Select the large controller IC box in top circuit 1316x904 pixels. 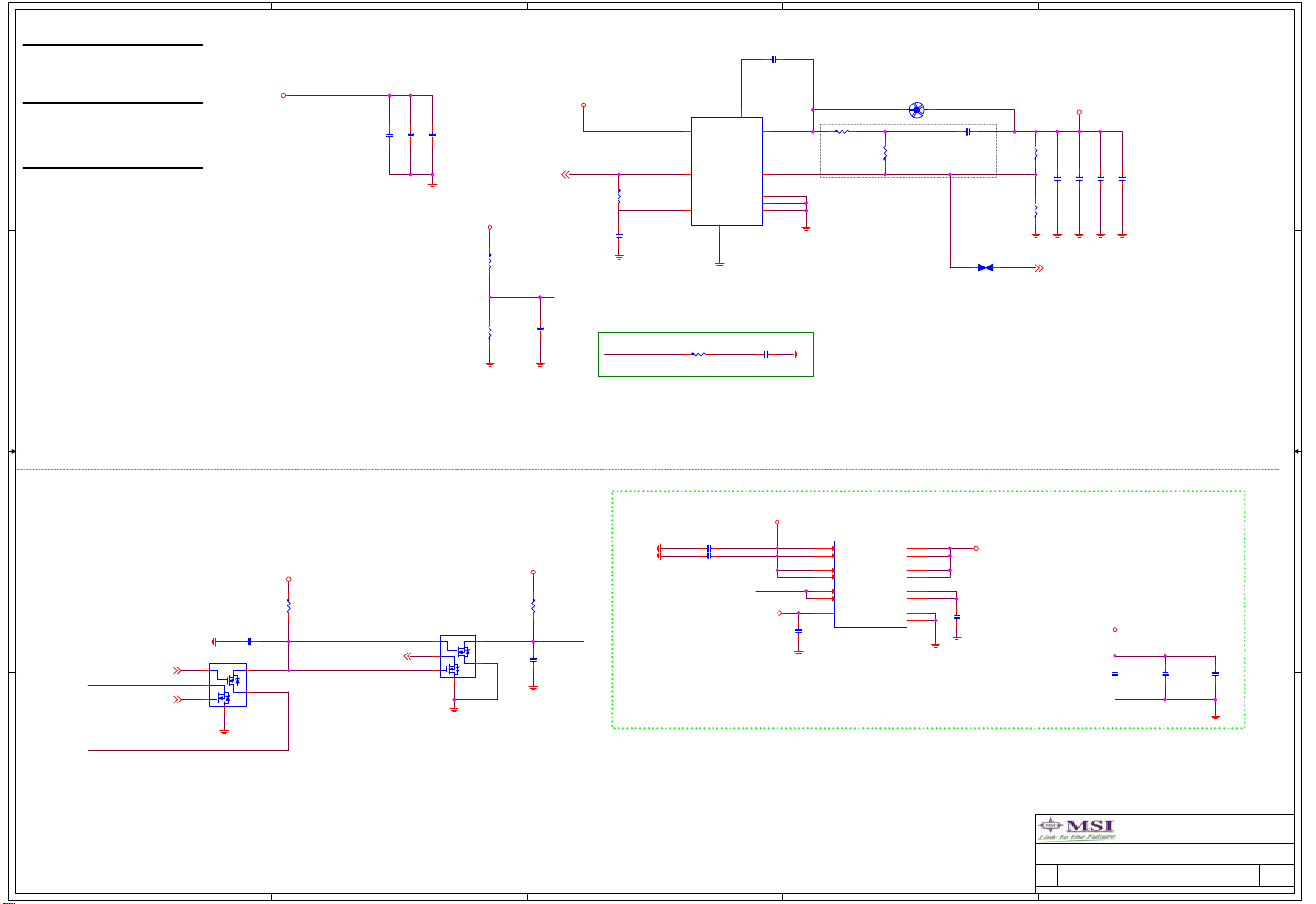(727, 171)
